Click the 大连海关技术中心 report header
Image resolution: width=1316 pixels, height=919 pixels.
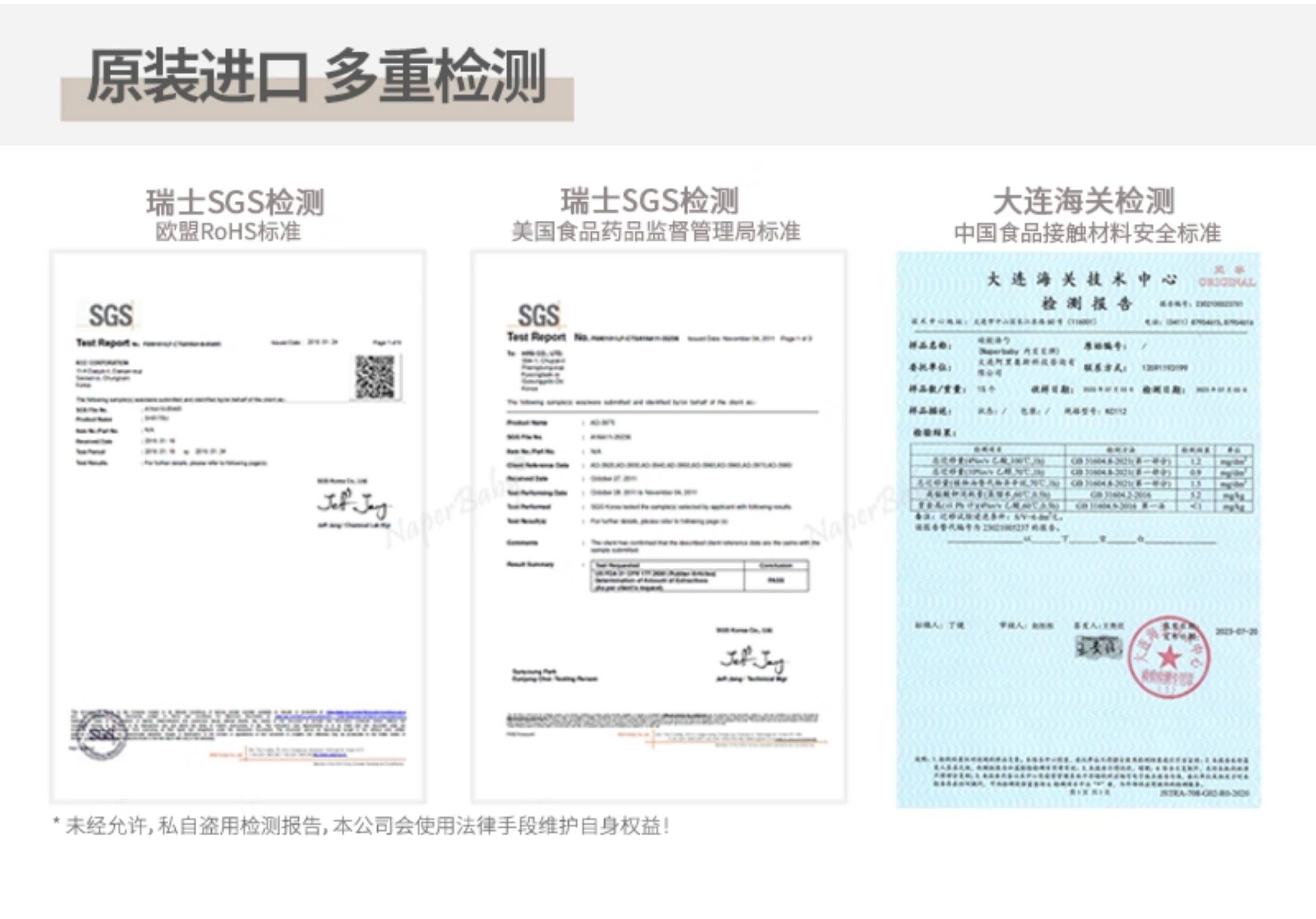coord(1081,280)
